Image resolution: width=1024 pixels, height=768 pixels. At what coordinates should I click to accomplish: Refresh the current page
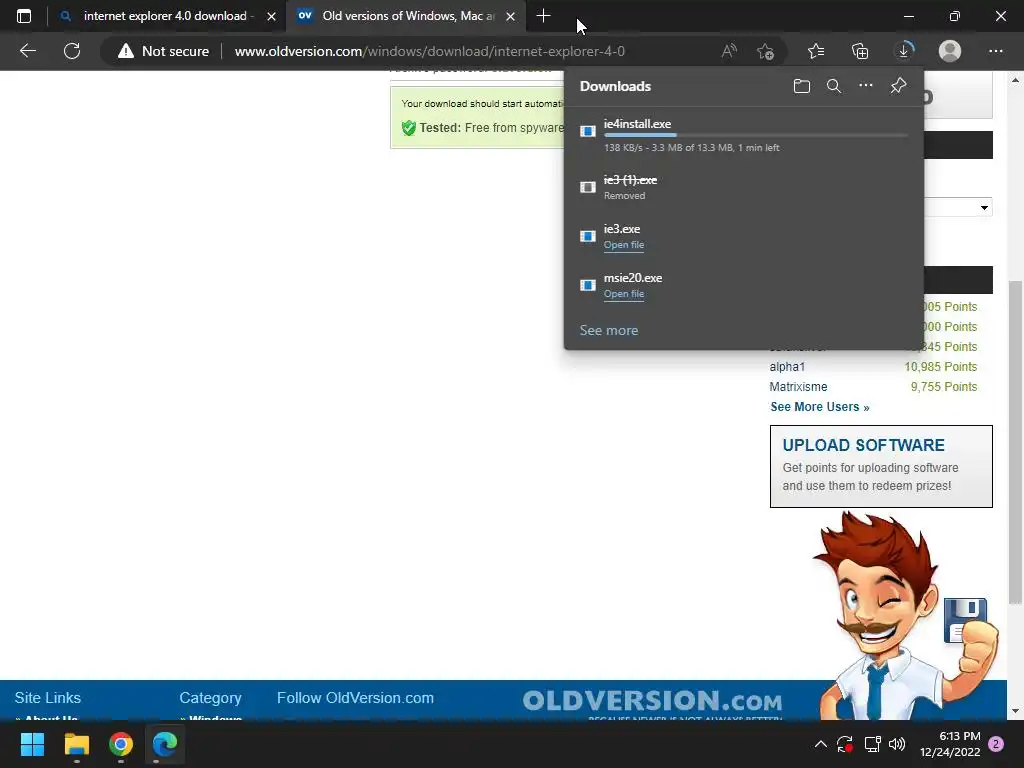tap(72, 51)
